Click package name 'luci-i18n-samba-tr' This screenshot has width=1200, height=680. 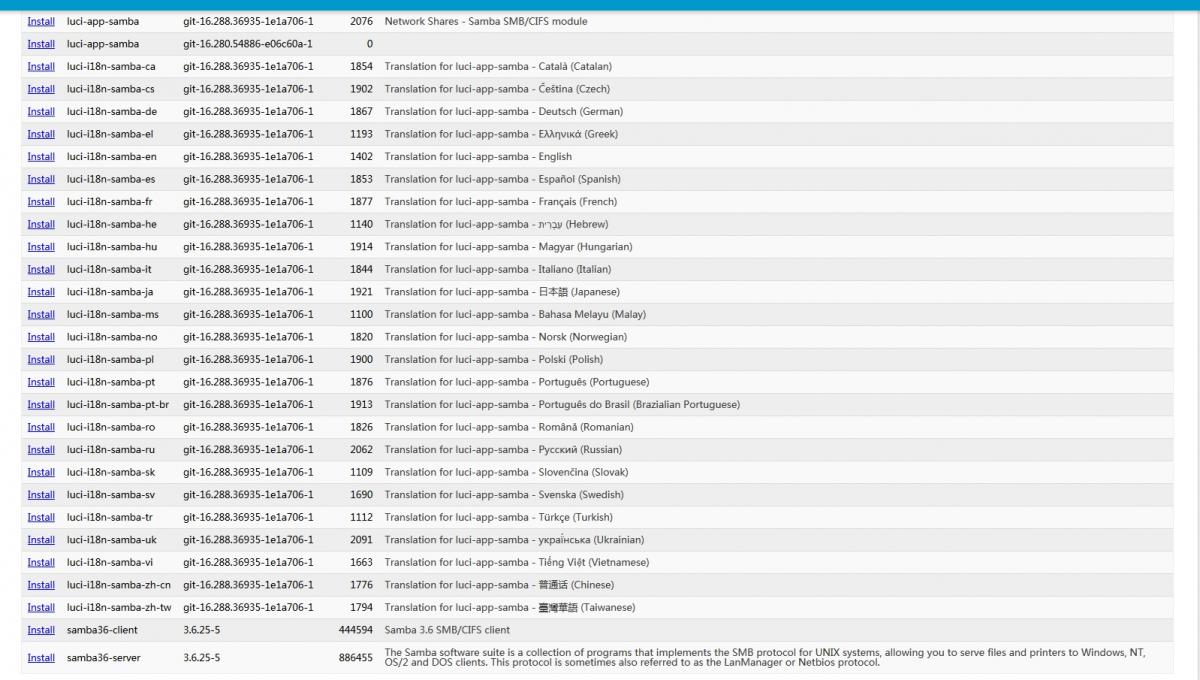(110, 517)
